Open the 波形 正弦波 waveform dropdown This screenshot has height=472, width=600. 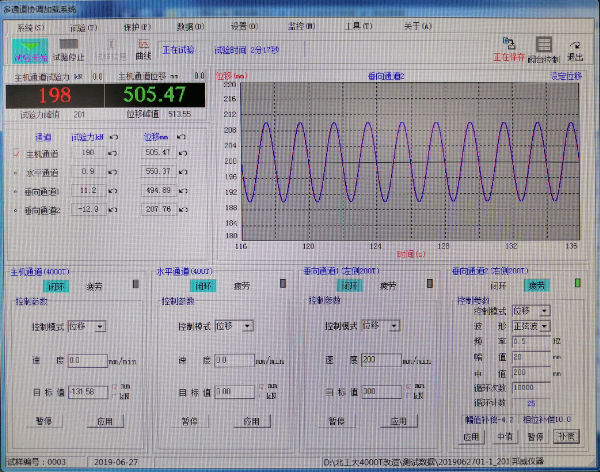point(545,326)
